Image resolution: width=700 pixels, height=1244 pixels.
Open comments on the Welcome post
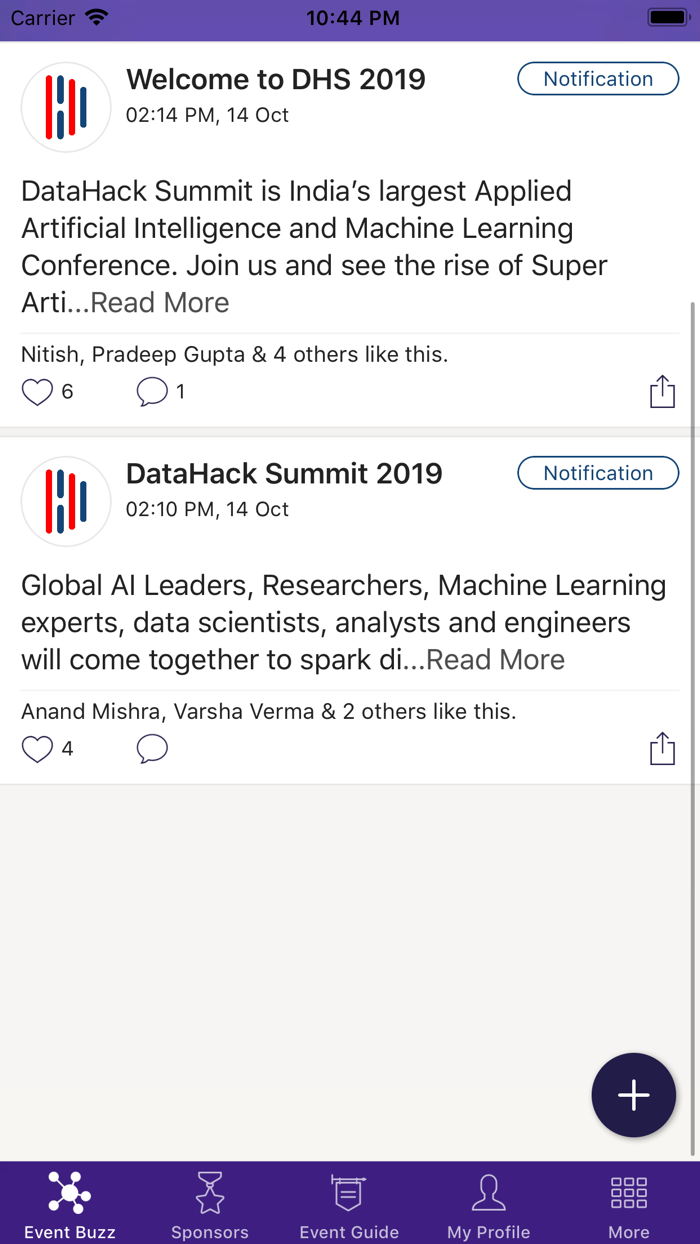click(151, 391)
